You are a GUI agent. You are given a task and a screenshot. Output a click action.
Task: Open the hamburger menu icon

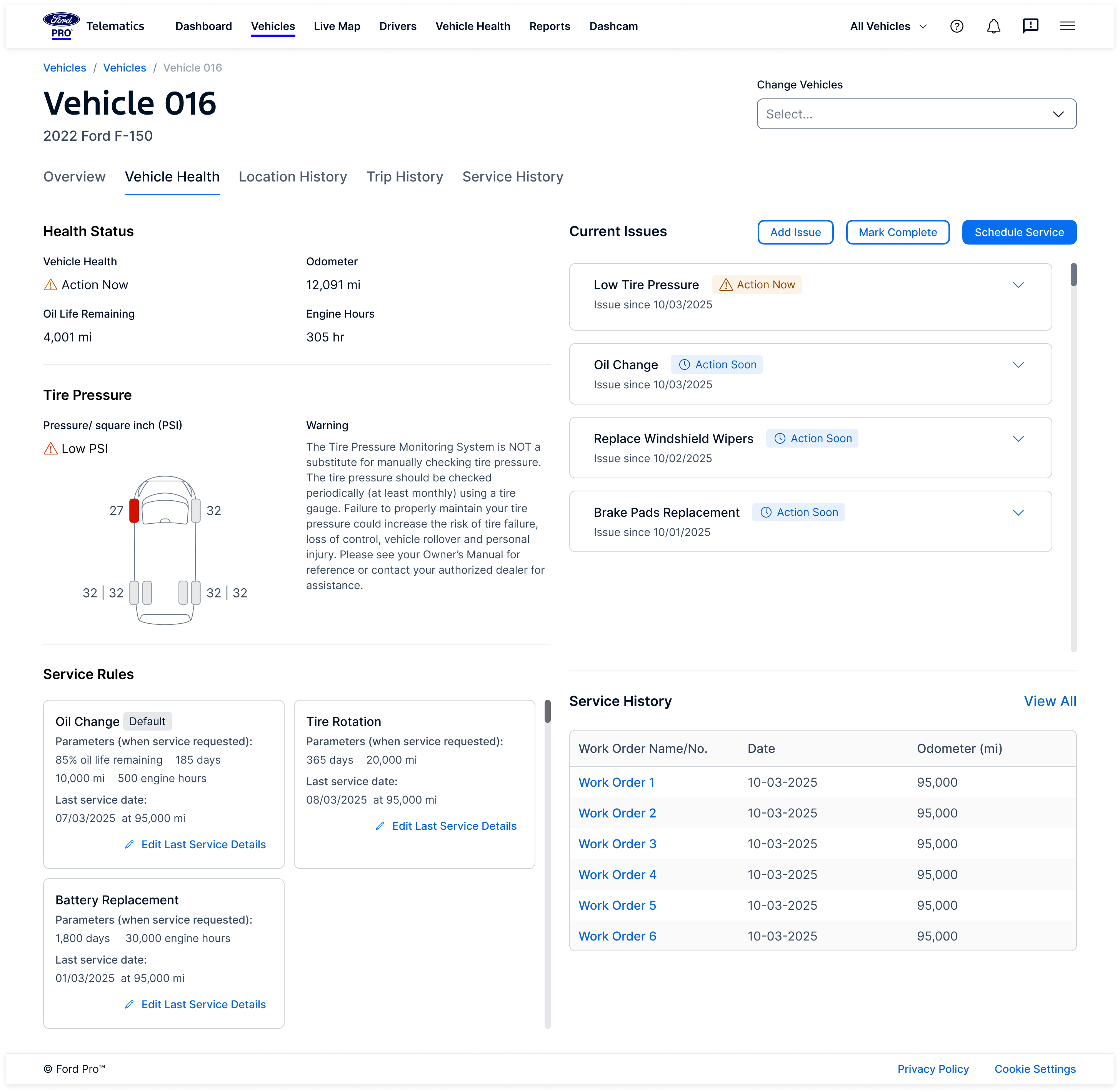tap(1068, 26)
